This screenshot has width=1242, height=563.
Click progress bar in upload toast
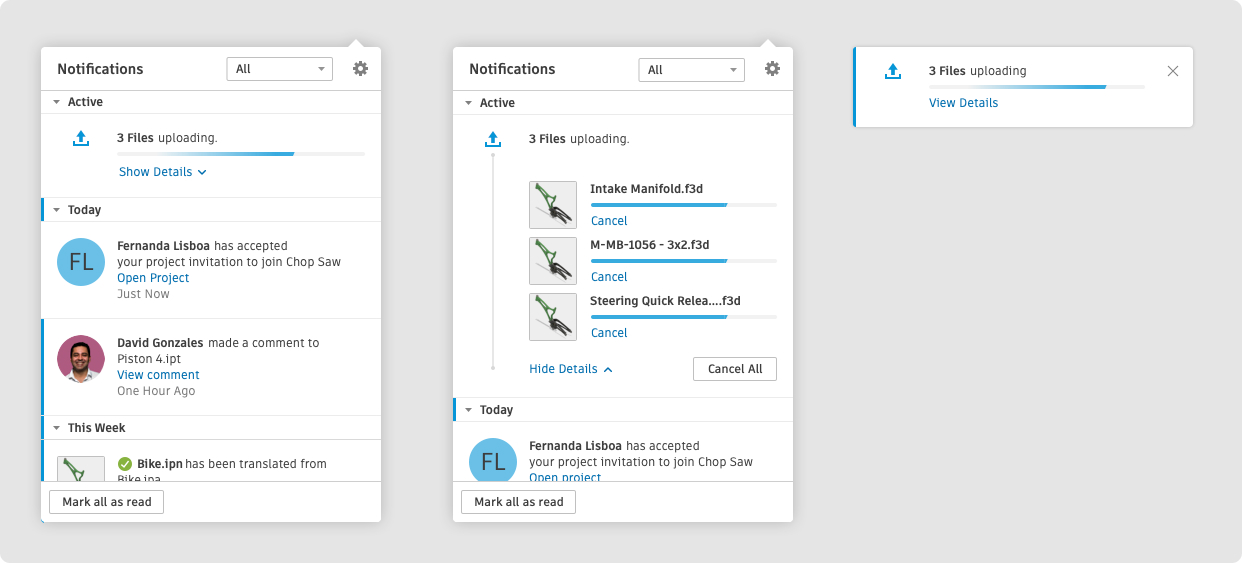[x=1037, y=87]
